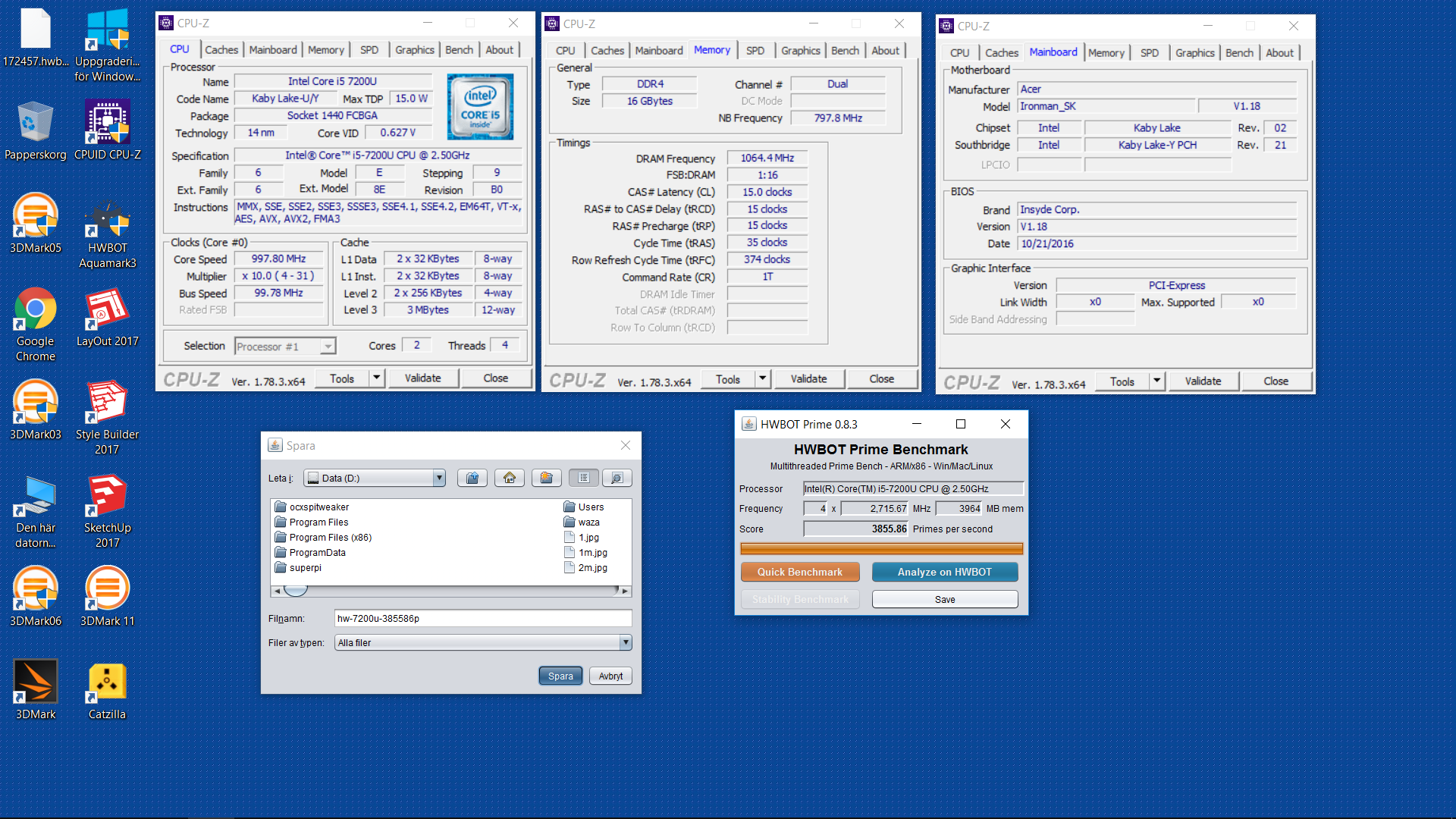Select the Uppgradering för Windows desktop icon
The height and width of the screenshot is (819, 1456).
click(x=107, y=45)
